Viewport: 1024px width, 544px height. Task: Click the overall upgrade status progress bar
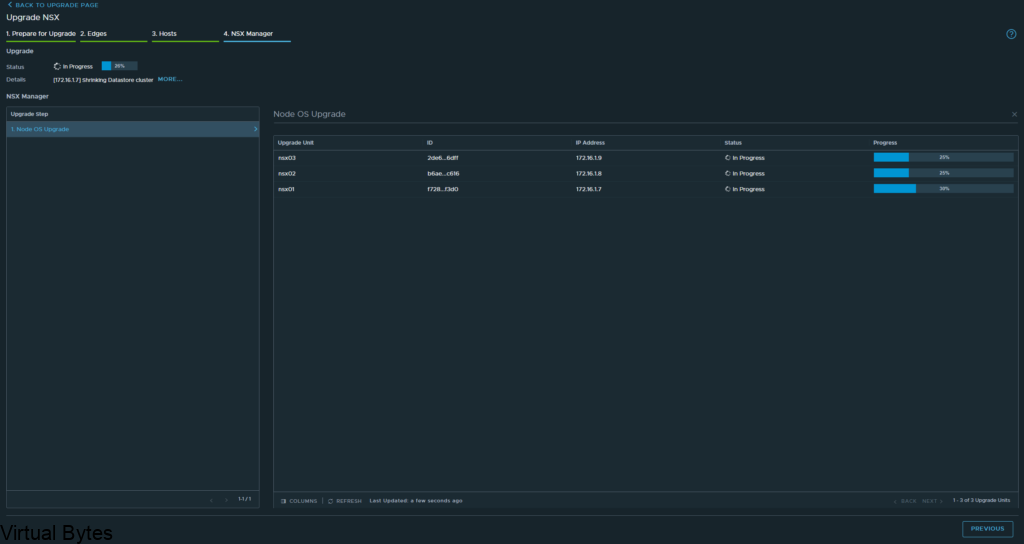tap(120, 66)
